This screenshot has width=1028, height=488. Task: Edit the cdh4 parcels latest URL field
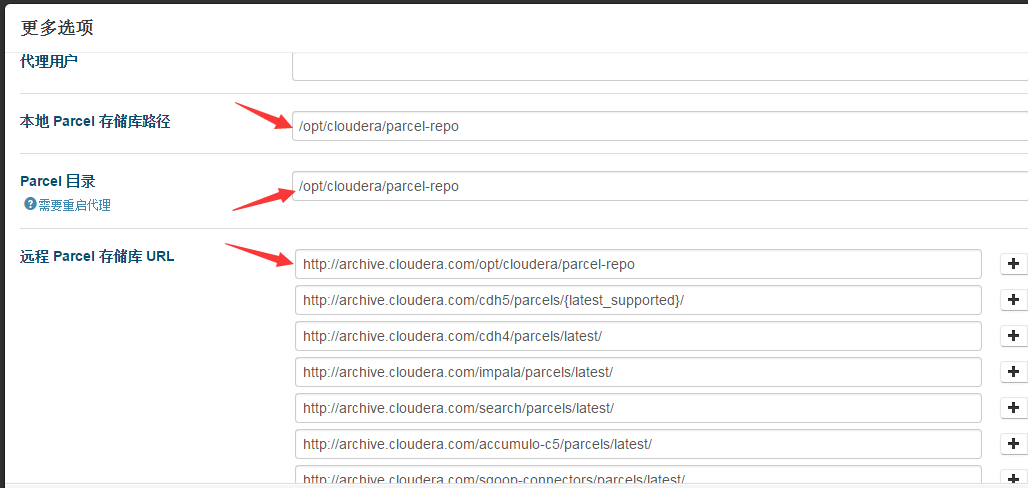tap(638, 336)
